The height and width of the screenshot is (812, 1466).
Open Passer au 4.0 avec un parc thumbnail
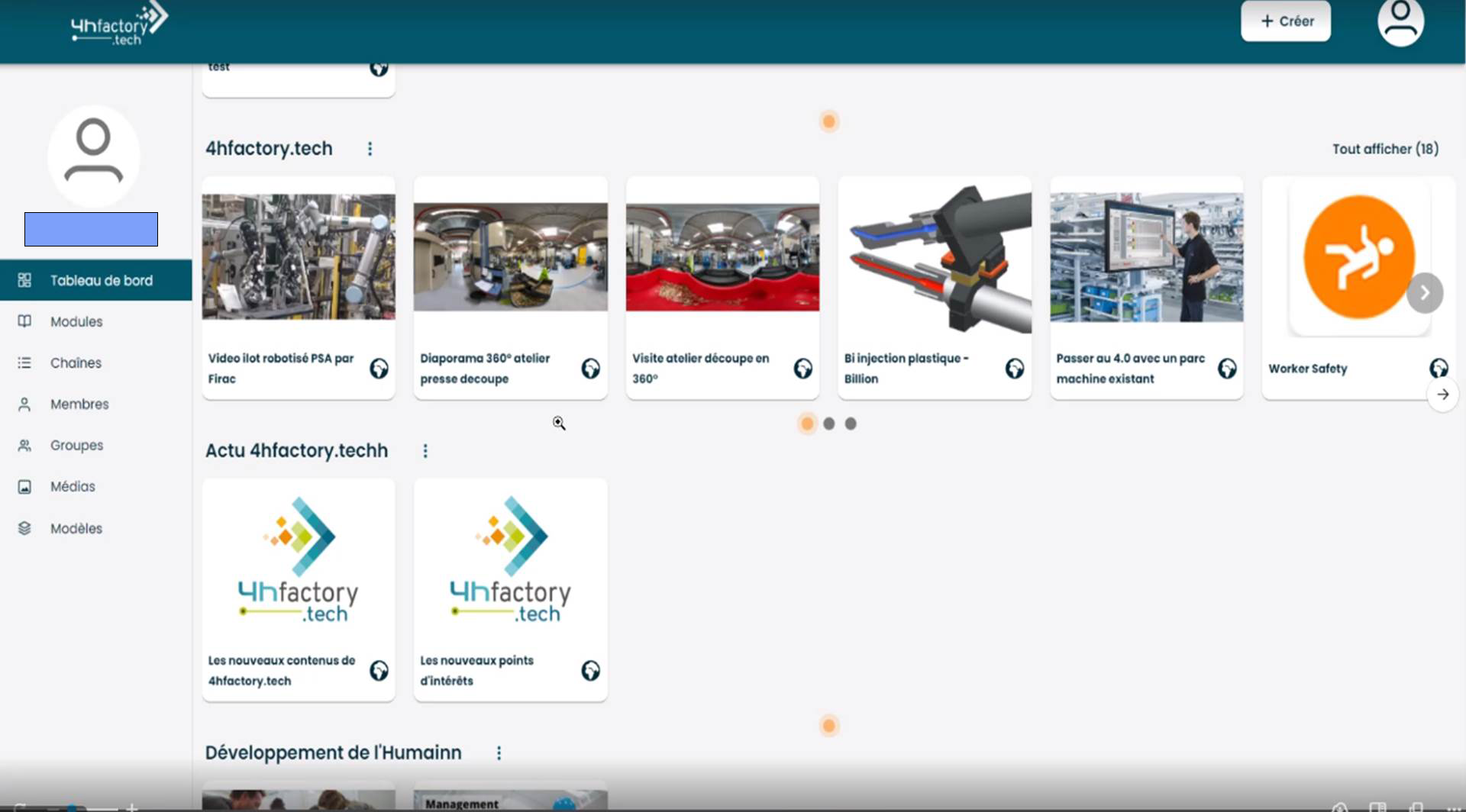[x=1147, y=257]
